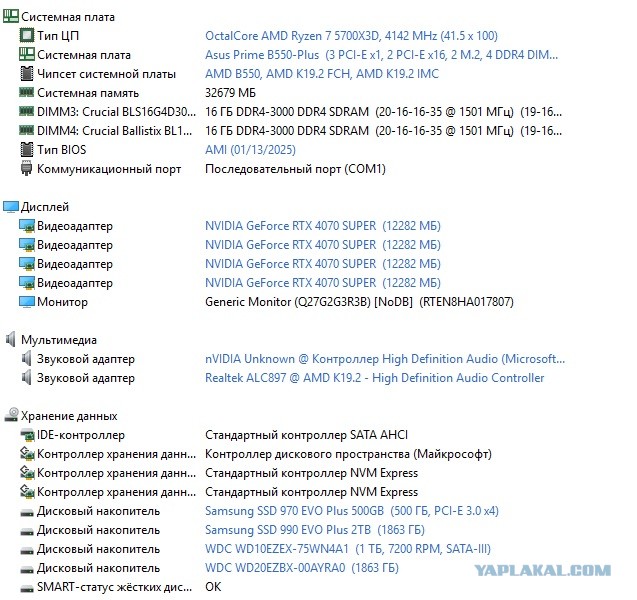Open the AMI (01/13/2025) BIOS link

[250, 150]
